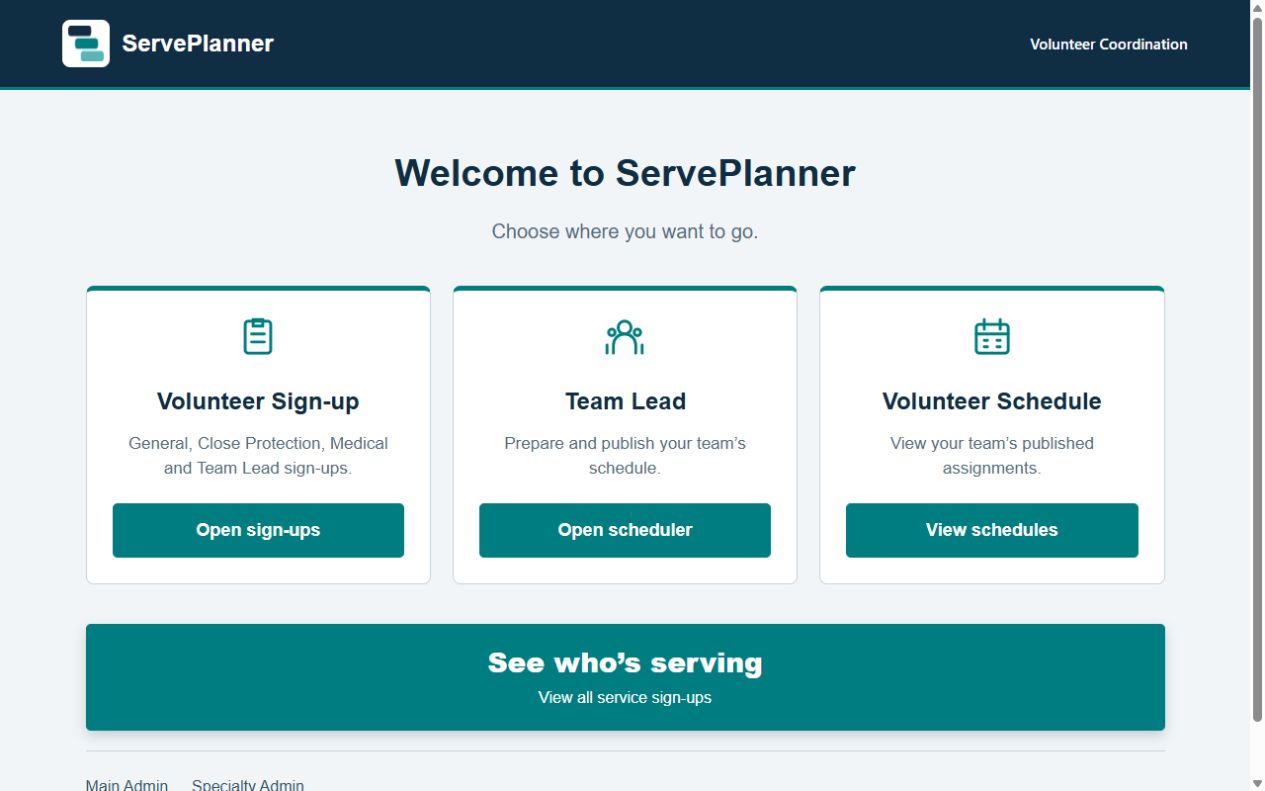Click the page vertical scrollbar thumb
Screen dimensions: 1265x791
tap(1257, 368)
